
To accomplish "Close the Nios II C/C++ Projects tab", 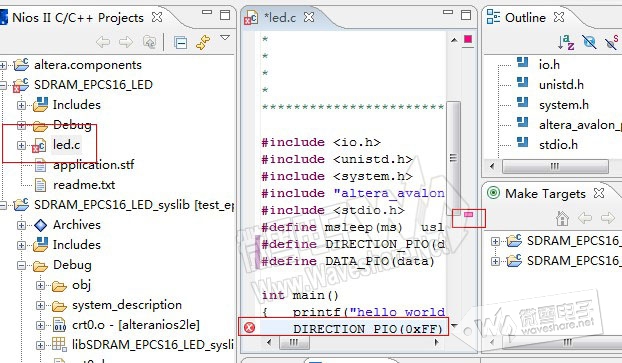I will pos(157,17).
